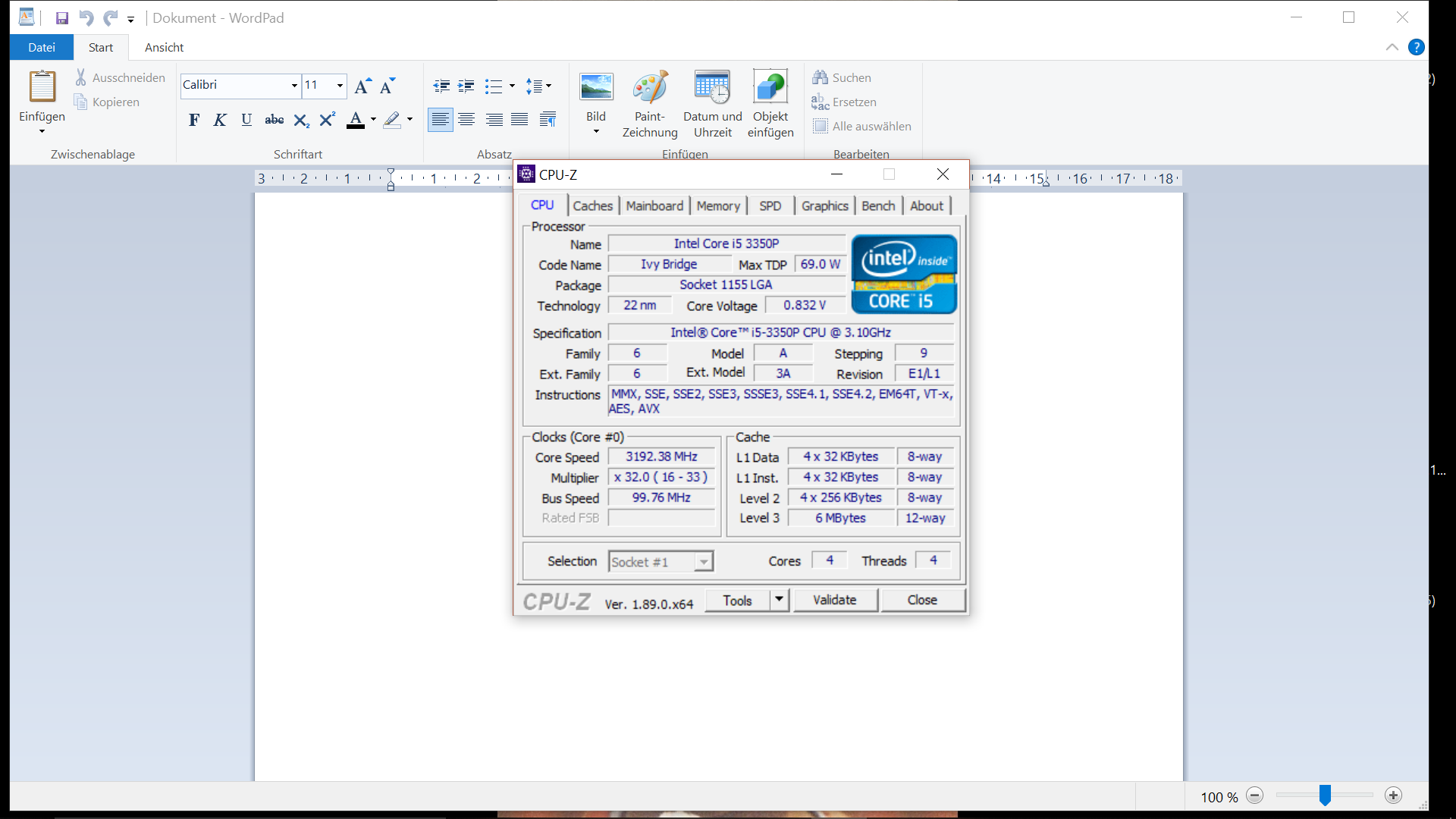The height and width of the screenshot is (819, 1456).
Task: Expand the CPU-Z Tools dropdown arrow
Action: [779, 600]
